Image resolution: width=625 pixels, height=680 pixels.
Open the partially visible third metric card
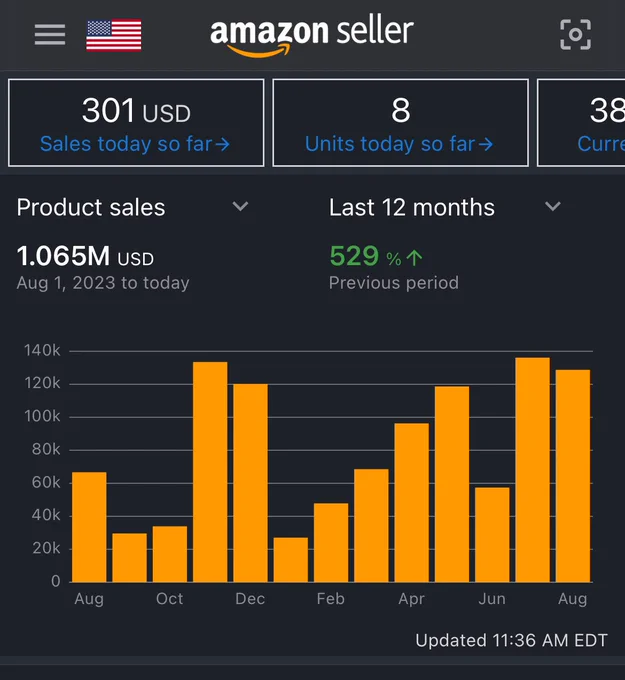point(581,123)
